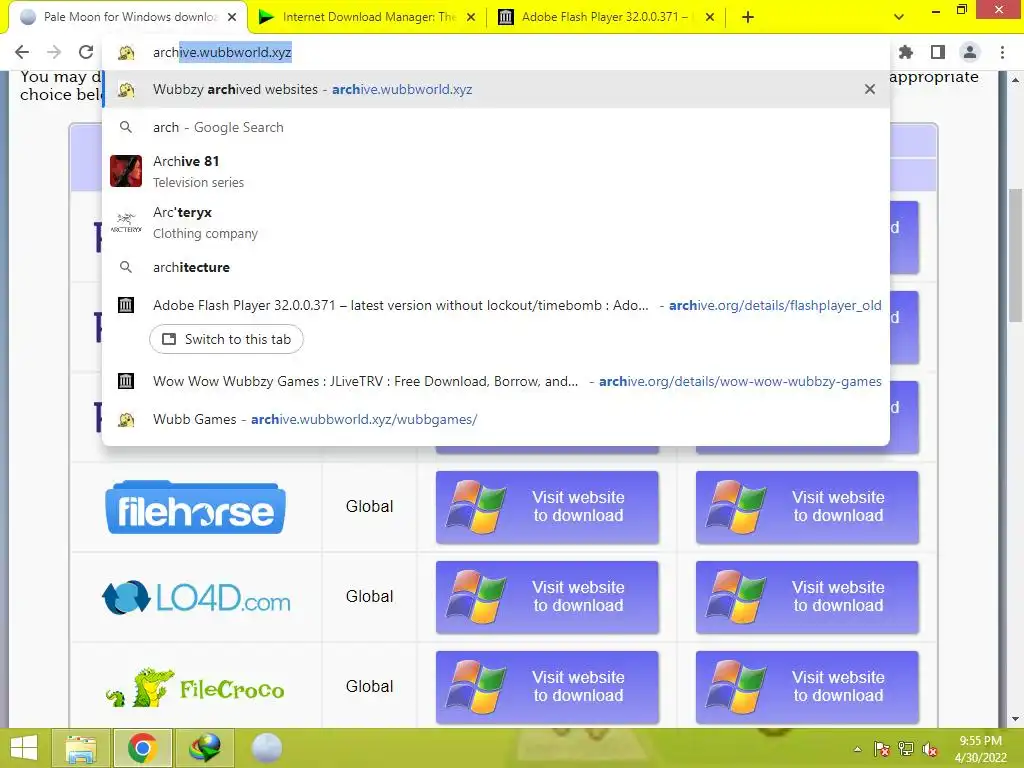Open the extensions puzzle icon
The image size is (1024, 768).
pyautogui.click(x=906, y=52)
